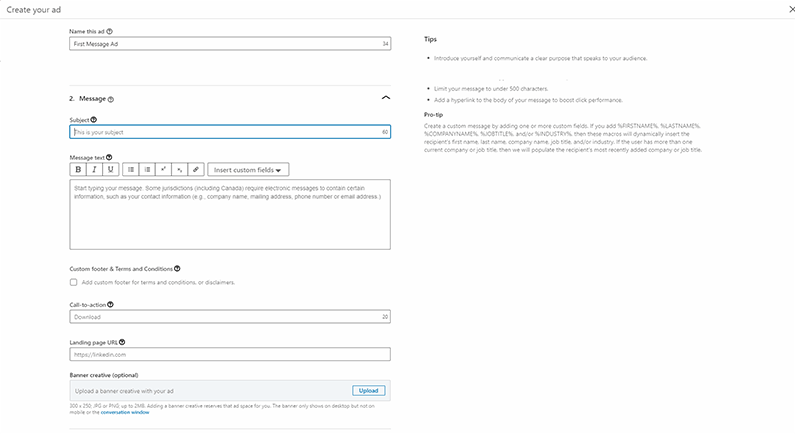Collapse the Message section chevron
Viewport: 795px width, 434px height.
click(386, 98)
